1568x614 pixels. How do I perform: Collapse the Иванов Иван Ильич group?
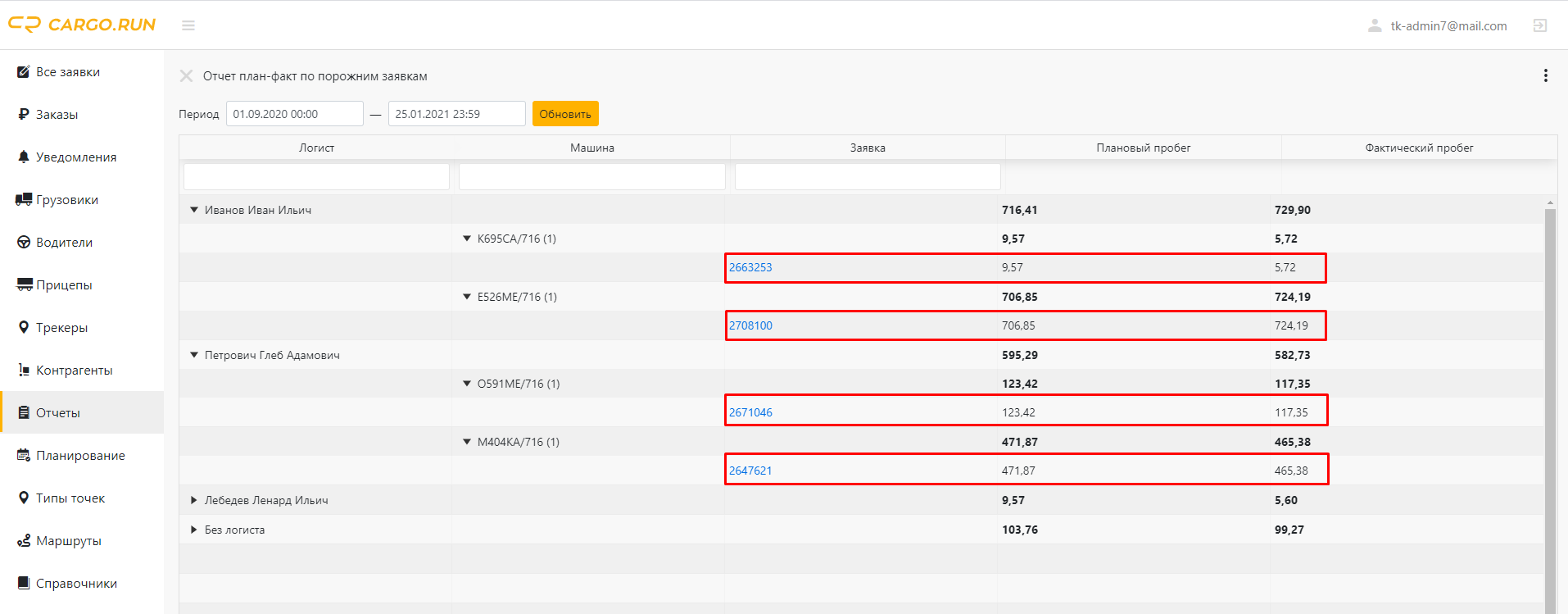194,210
